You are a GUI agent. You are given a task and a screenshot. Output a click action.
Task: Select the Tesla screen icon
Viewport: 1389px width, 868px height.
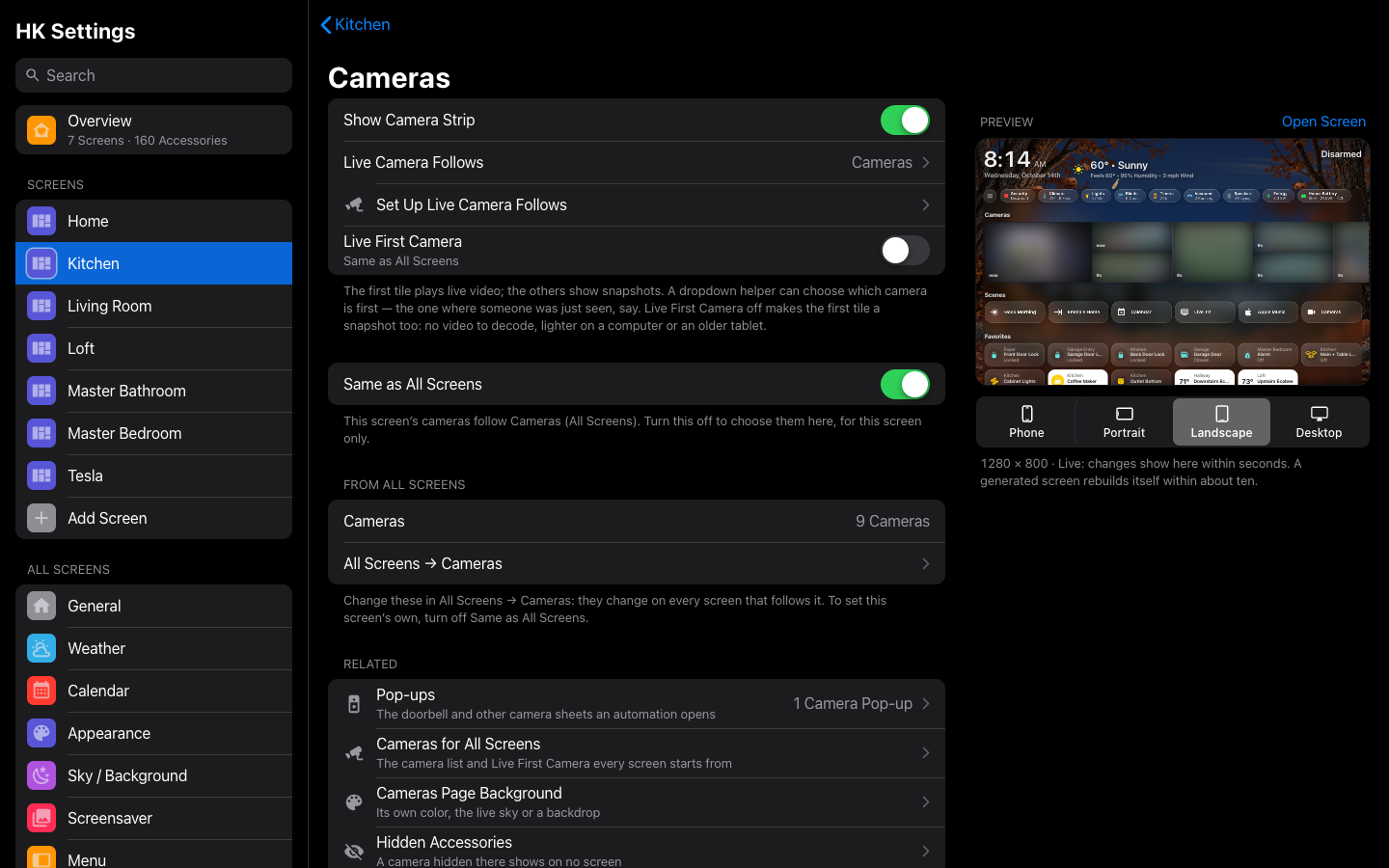pyautogui.click(x=41, y=475)
